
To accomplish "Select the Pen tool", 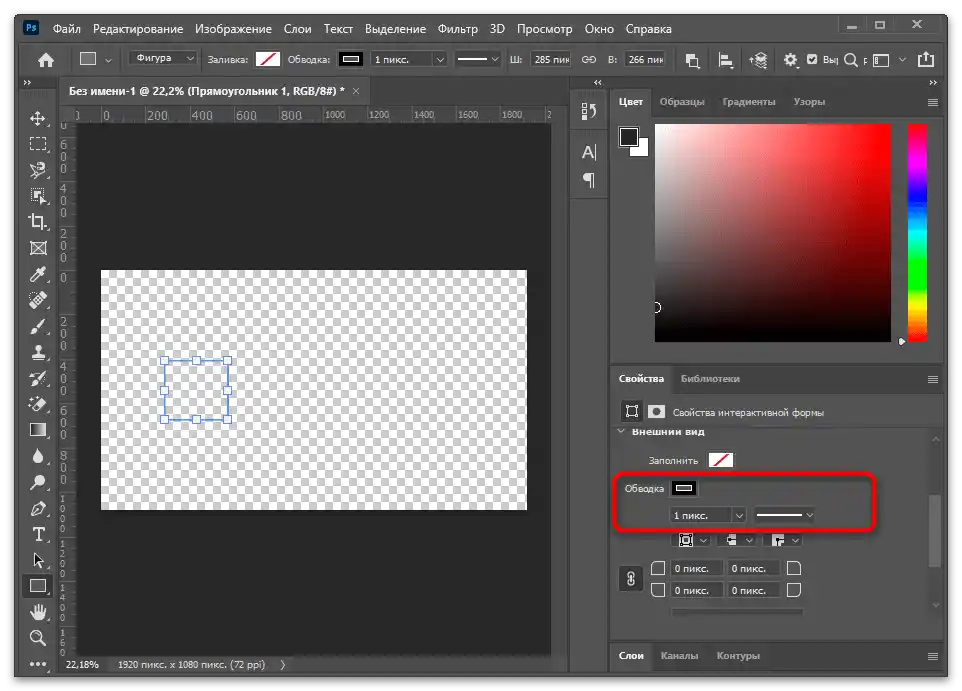I will 38,508.
